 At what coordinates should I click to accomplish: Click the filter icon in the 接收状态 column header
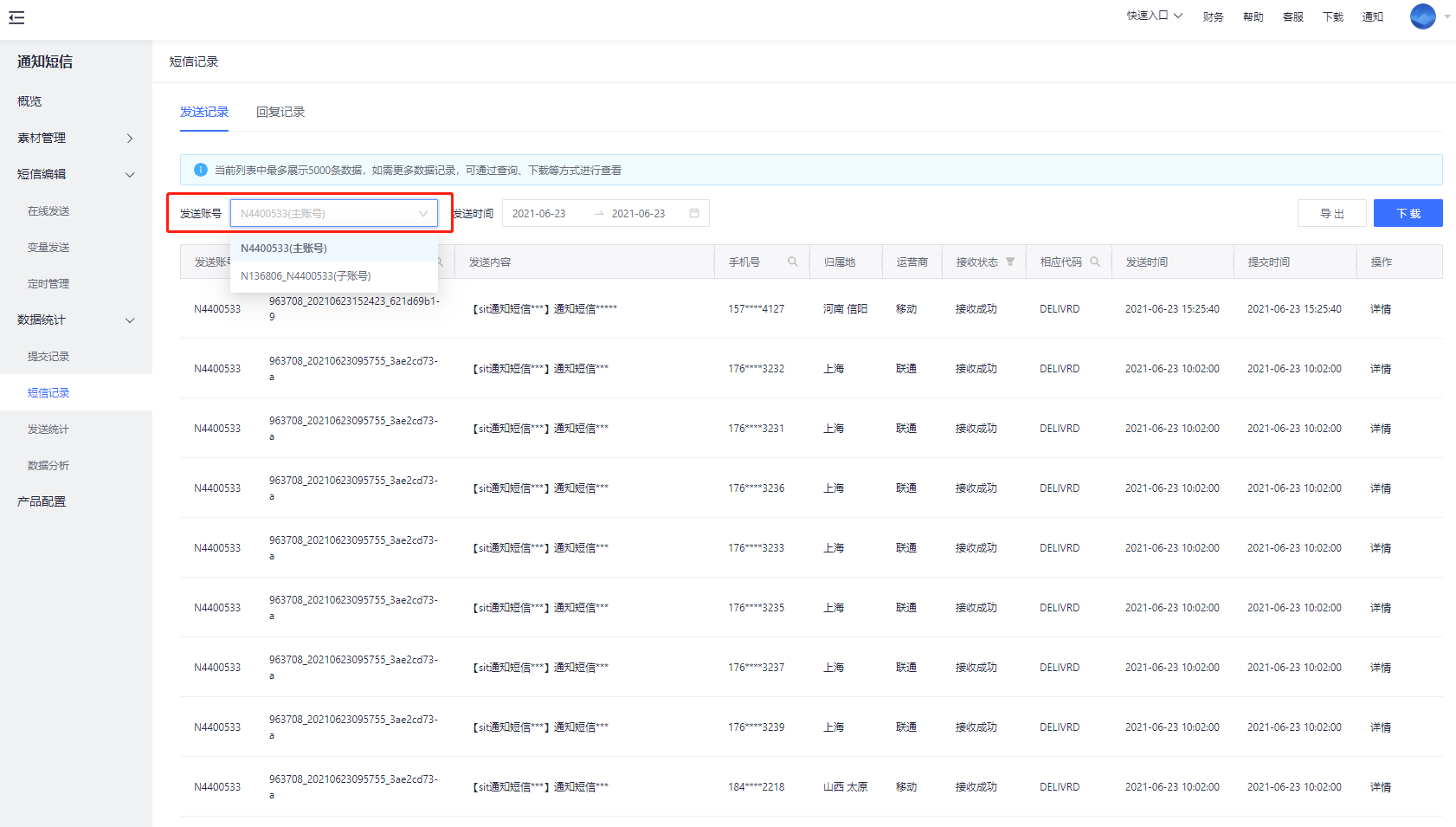pos(1009,262)
